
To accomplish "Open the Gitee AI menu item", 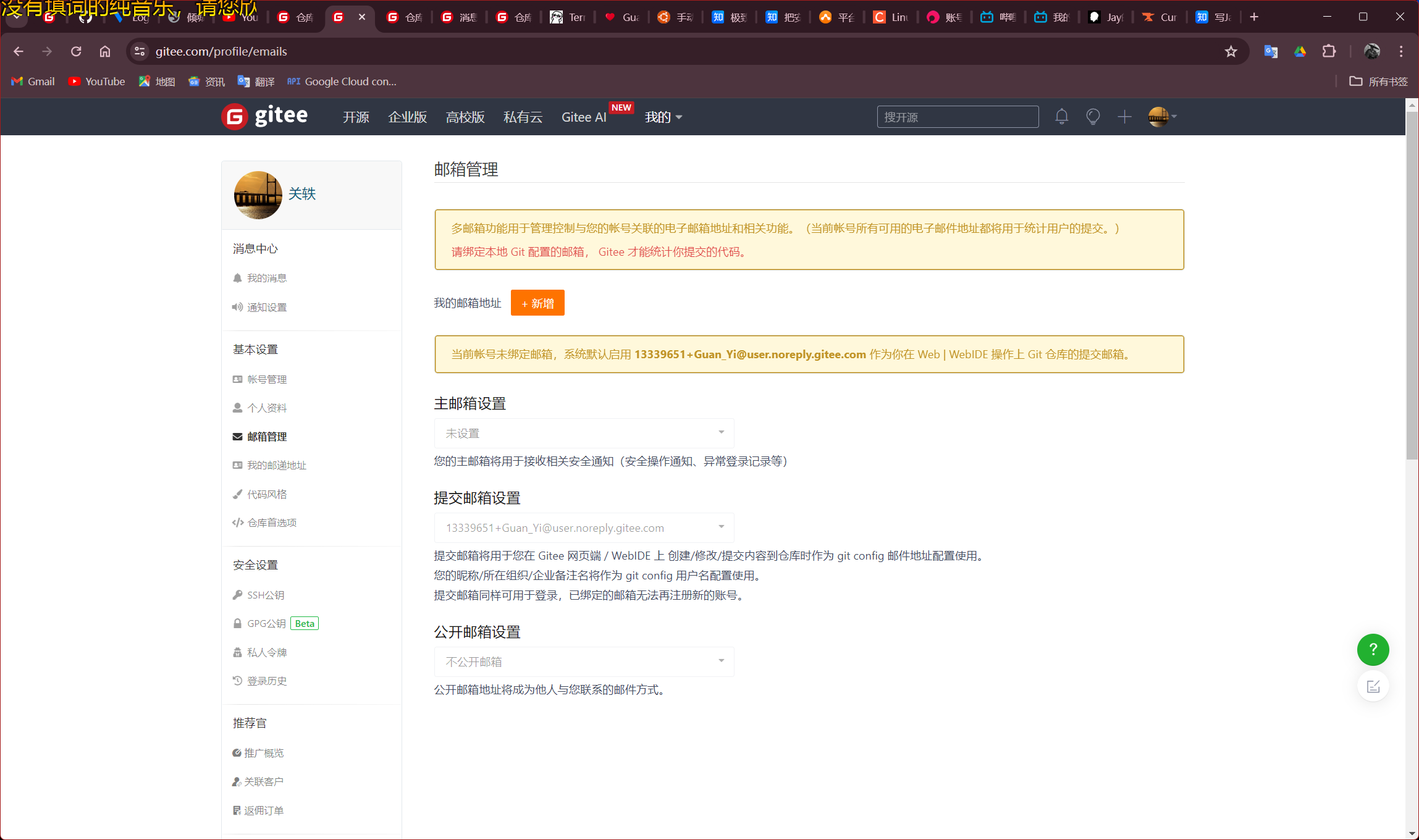I will pos(583,117).
